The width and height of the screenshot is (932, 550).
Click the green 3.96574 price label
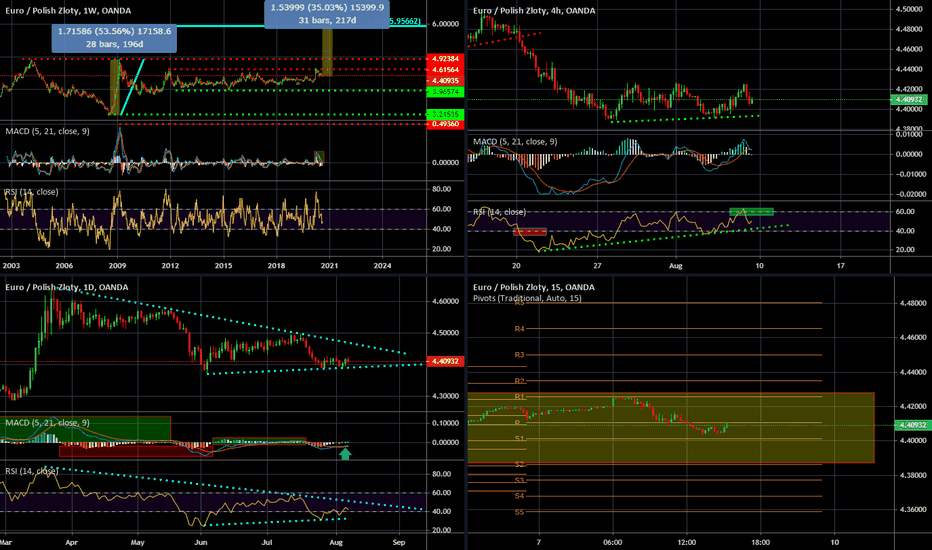point(445,92)
